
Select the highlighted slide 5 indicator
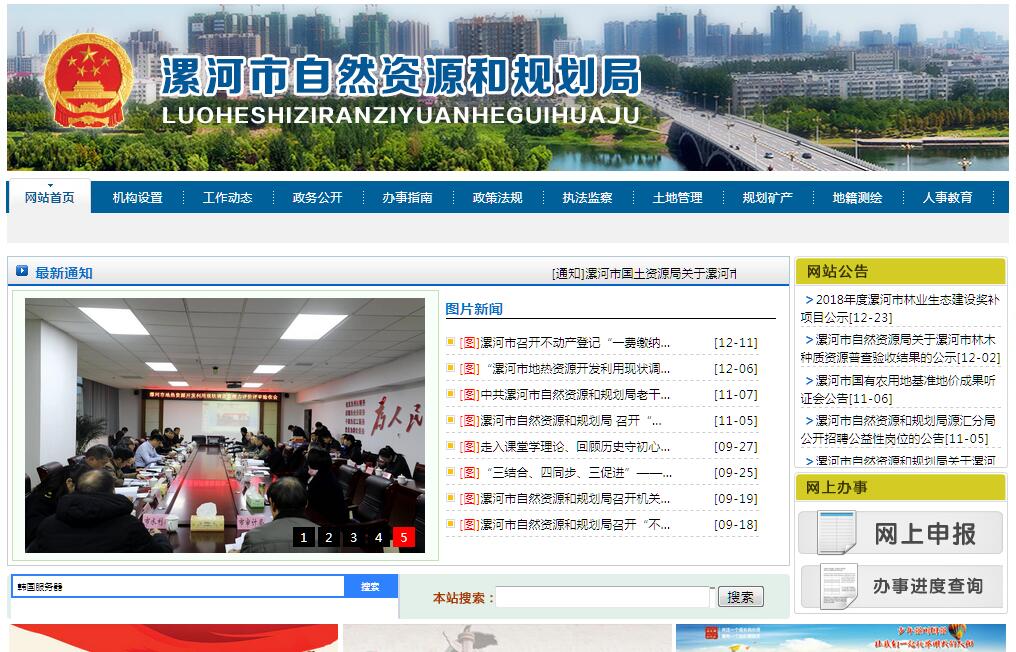coord(403,538)
